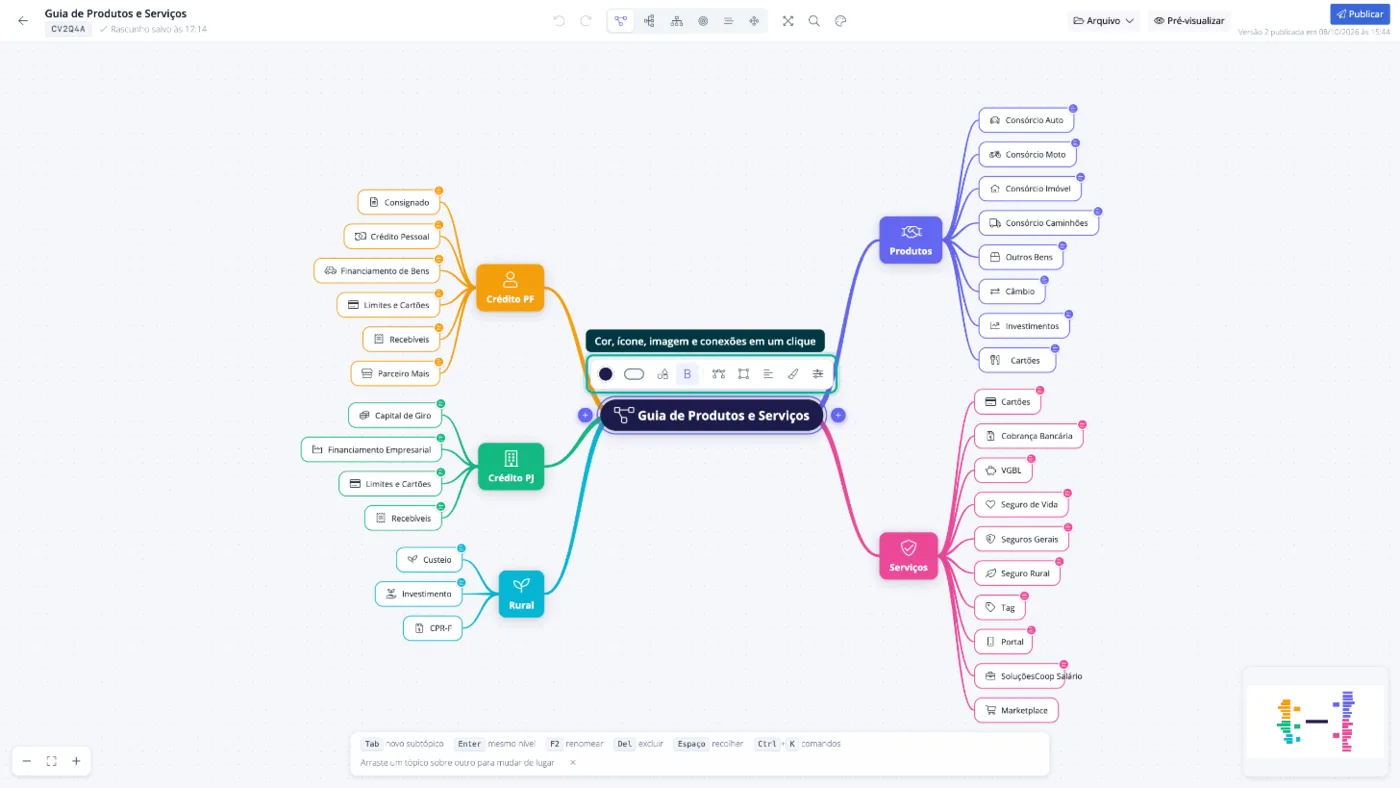1400x788 pixels.
Task: Undo the last change
Action: coord(559,20)
